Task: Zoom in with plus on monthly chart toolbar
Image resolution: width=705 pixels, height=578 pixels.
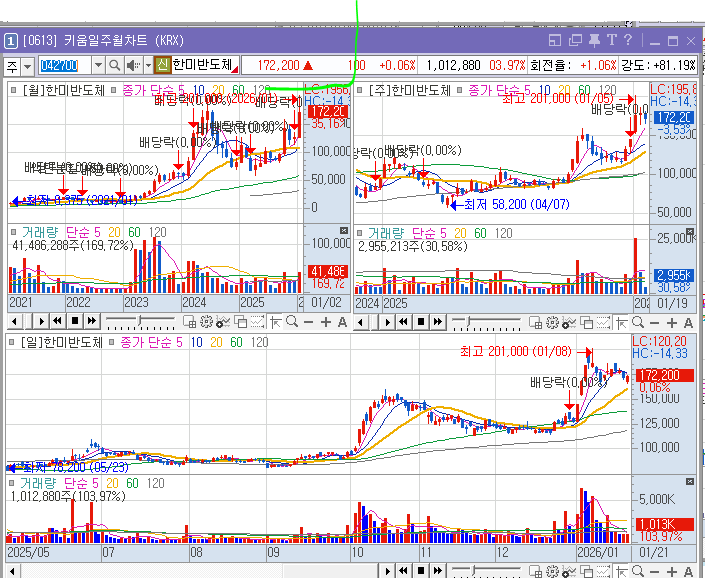Action: pos(326,322)
